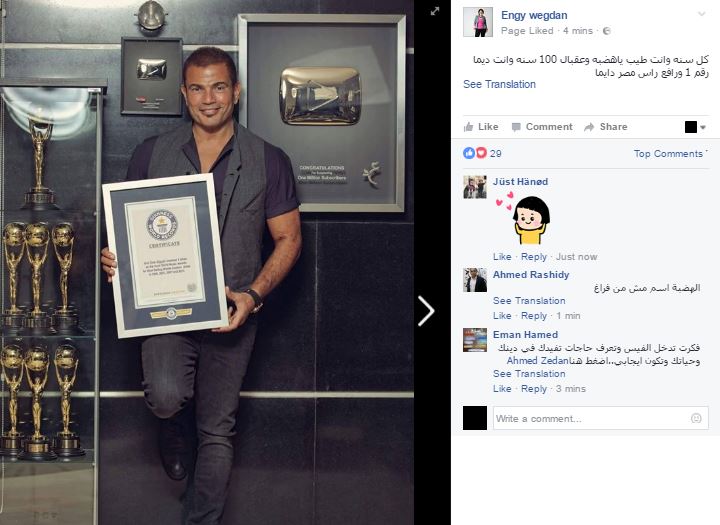
Task: Click the Like thumbs-up button
Action: 481,127
